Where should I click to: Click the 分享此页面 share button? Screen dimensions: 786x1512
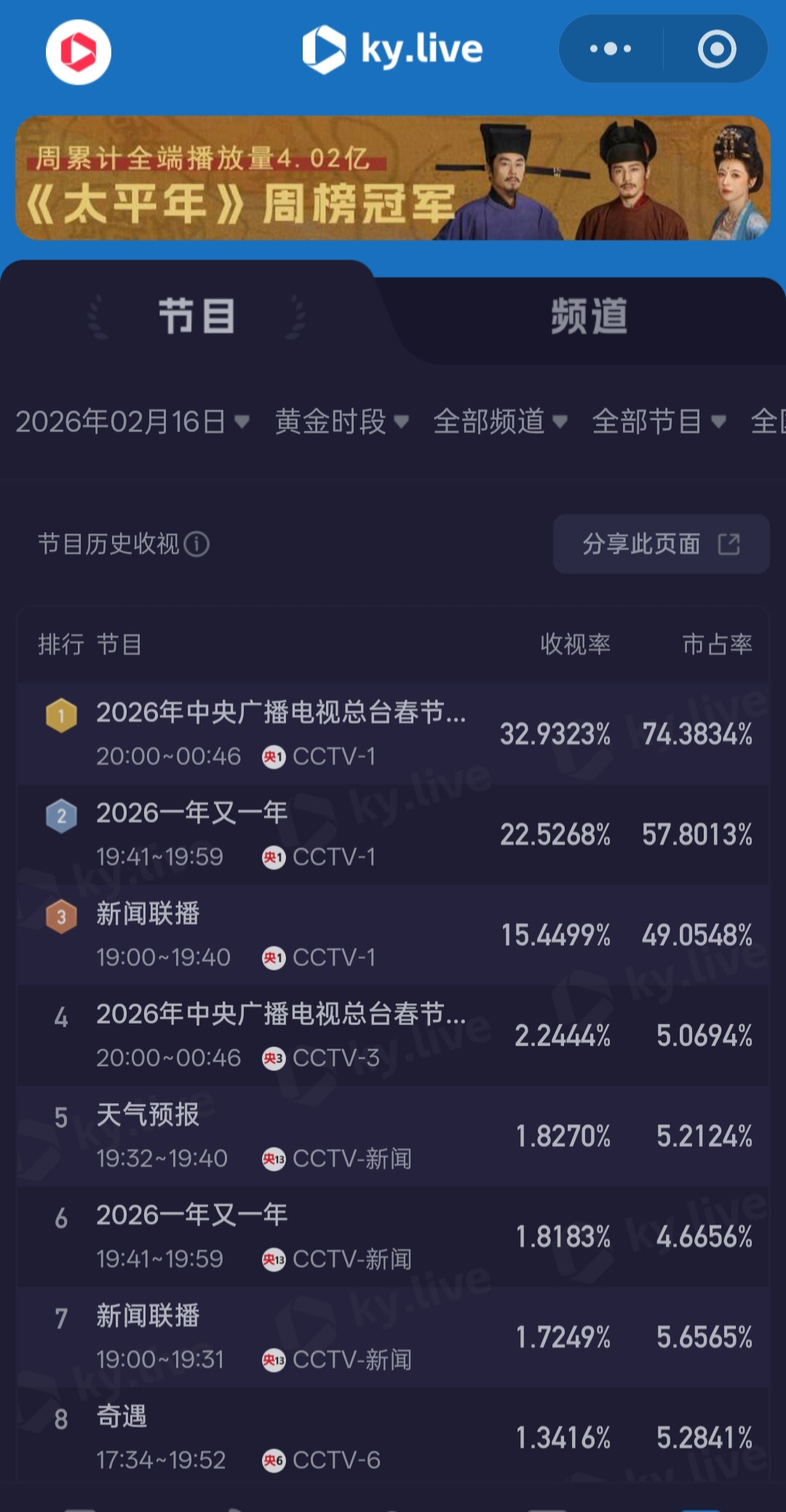pyautogui.click(x=662, y=544)
